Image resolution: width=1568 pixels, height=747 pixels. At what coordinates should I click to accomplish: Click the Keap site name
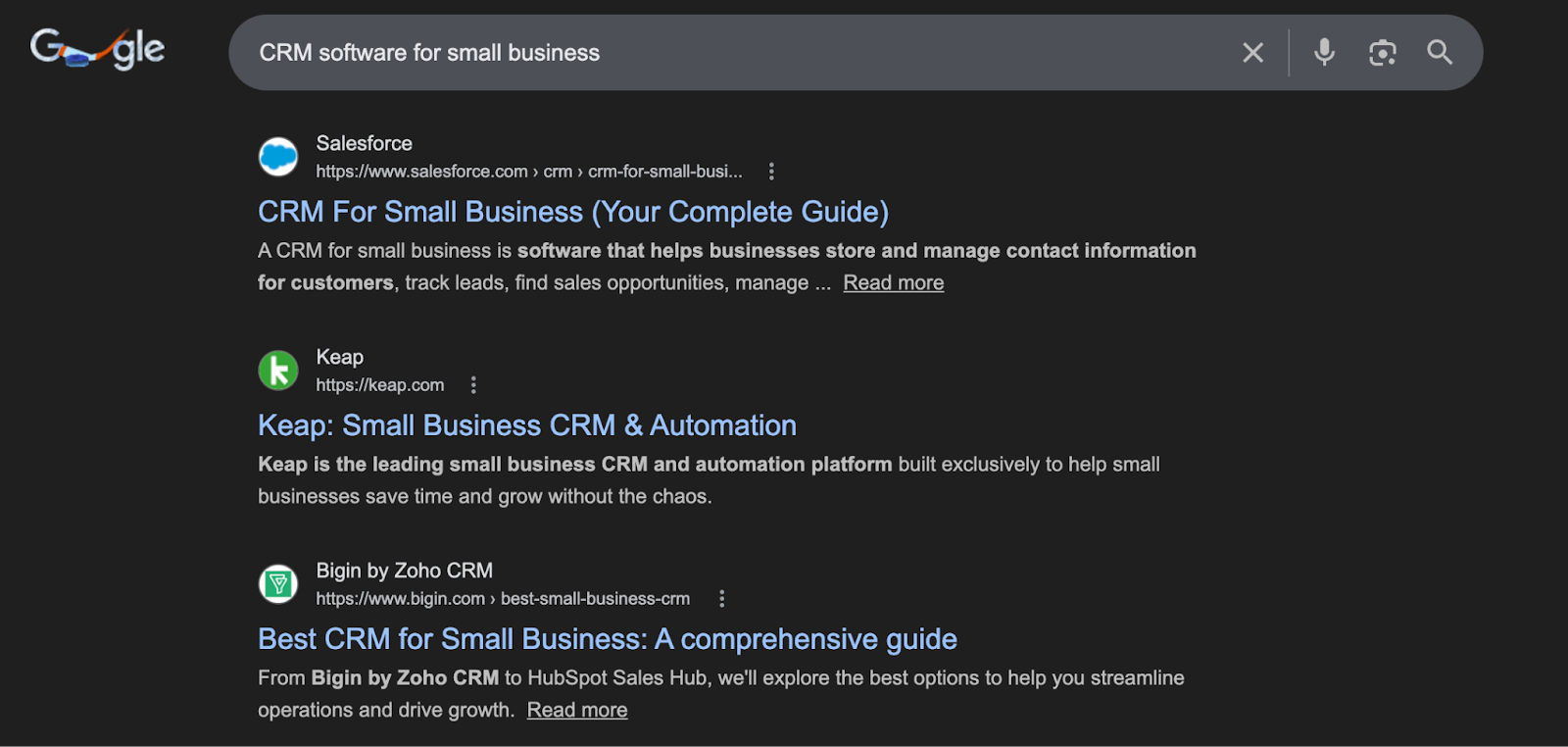coord(340,357)
